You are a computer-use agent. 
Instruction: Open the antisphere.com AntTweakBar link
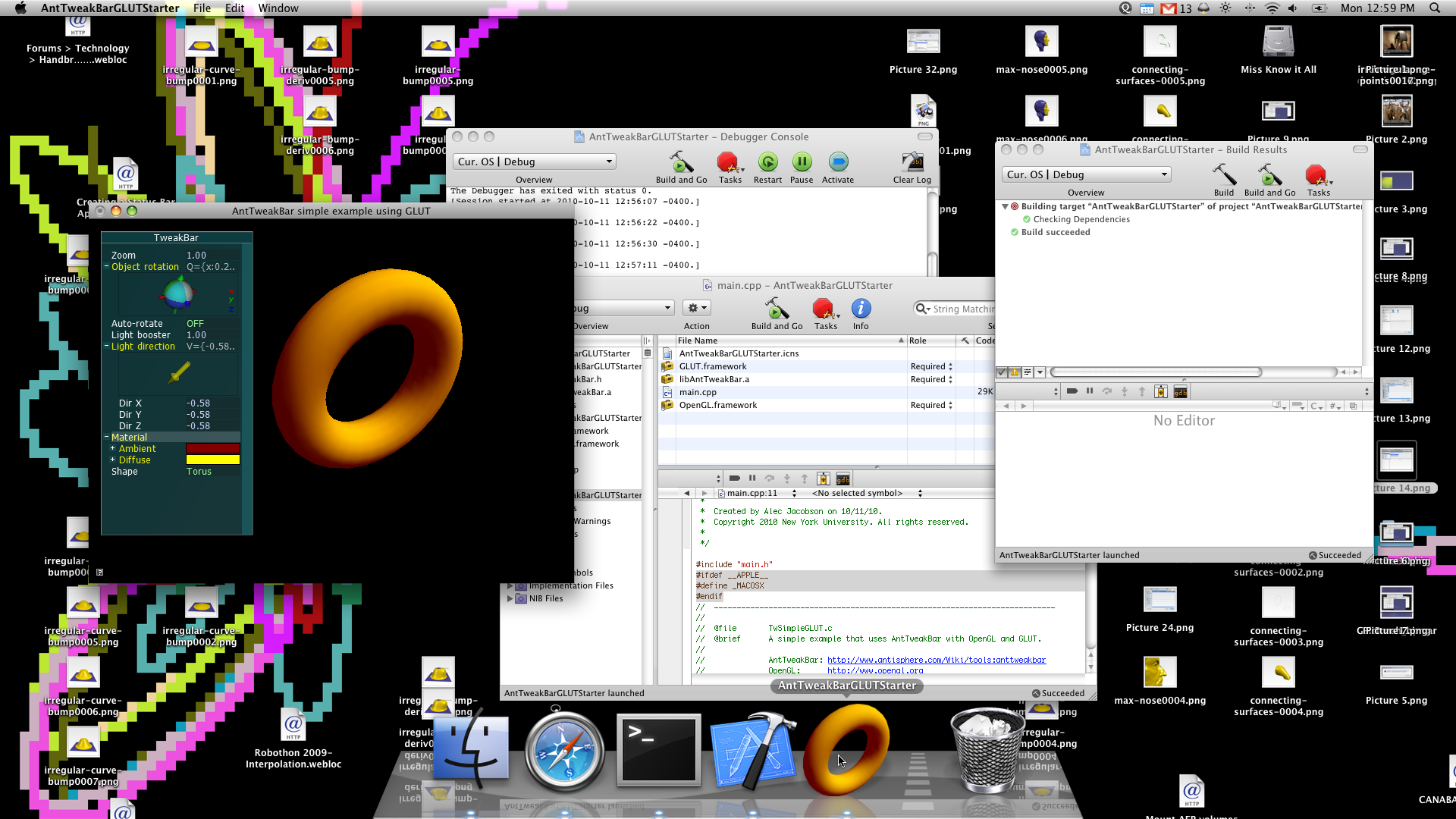pos(936,661)
